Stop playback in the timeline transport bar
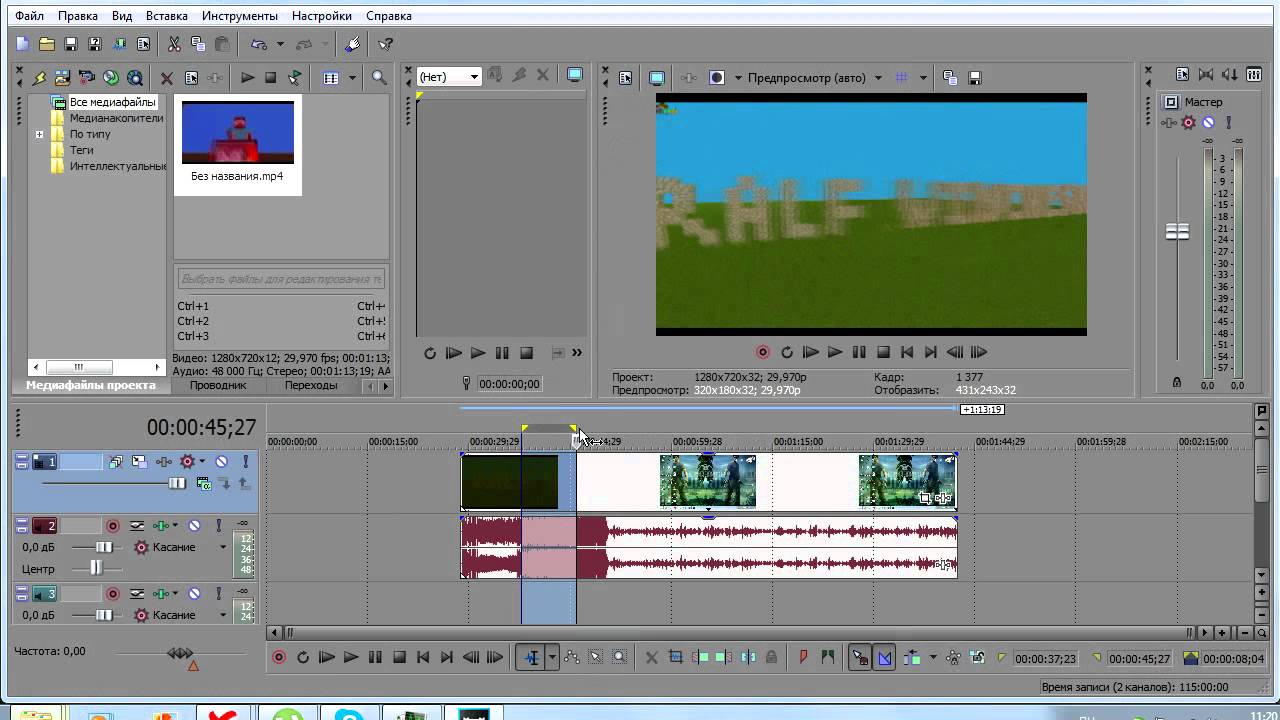Viewport: 1280px width, 720px height. (x=399, y=657)
